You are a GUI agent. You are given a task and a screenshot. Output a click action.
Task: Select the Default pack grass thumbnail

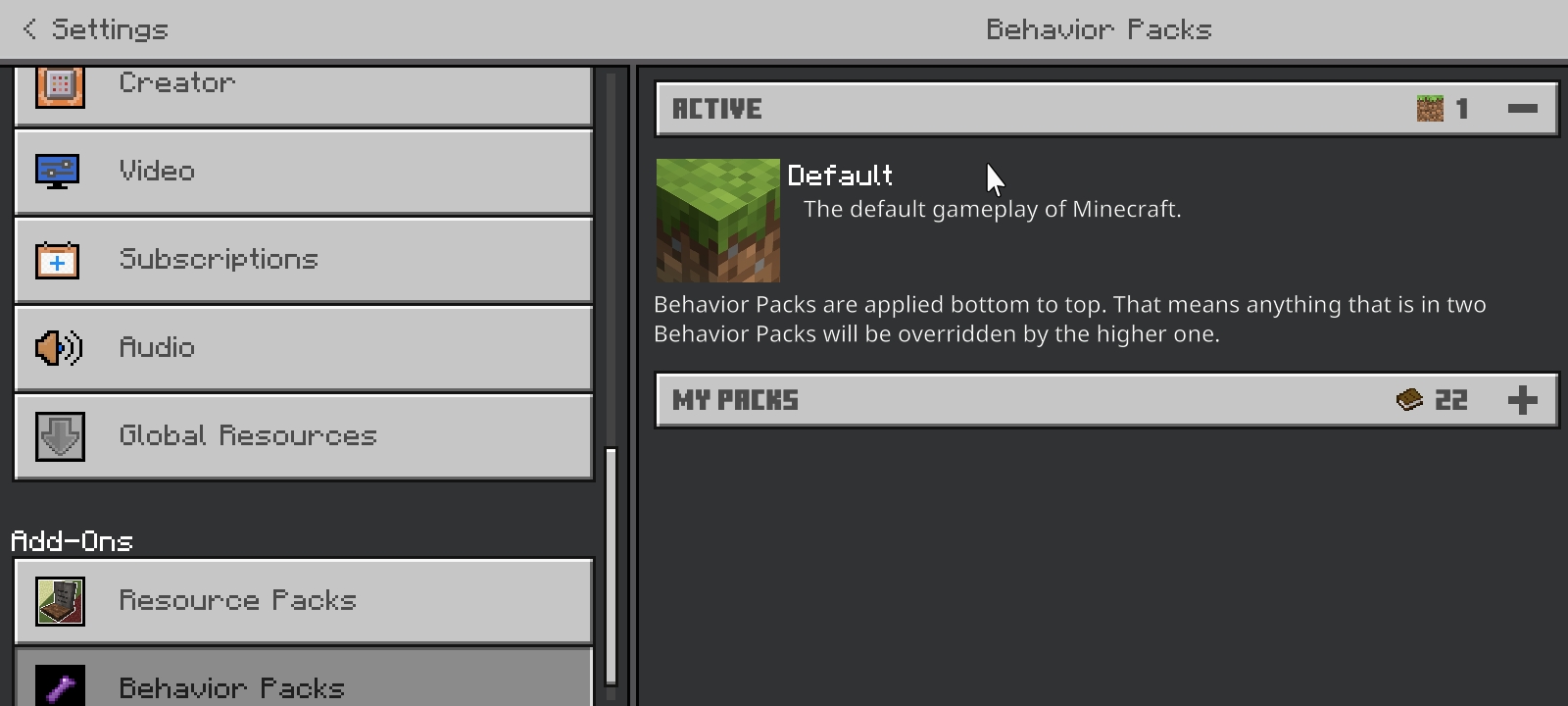[718, 221]
